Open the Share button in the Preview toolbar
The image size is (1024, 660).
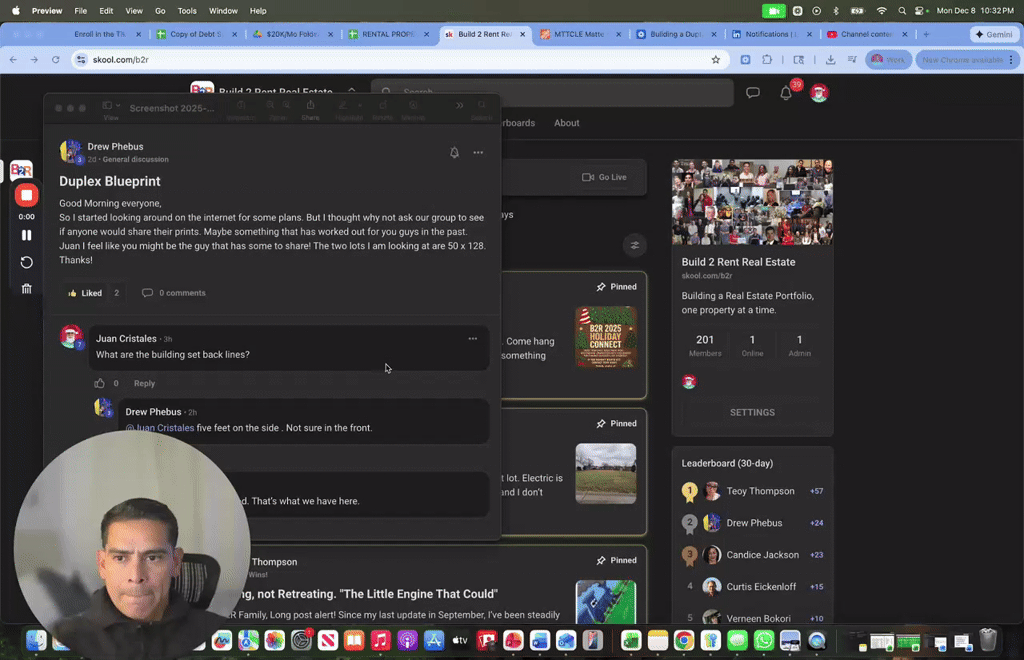click(x=310, y=110)
